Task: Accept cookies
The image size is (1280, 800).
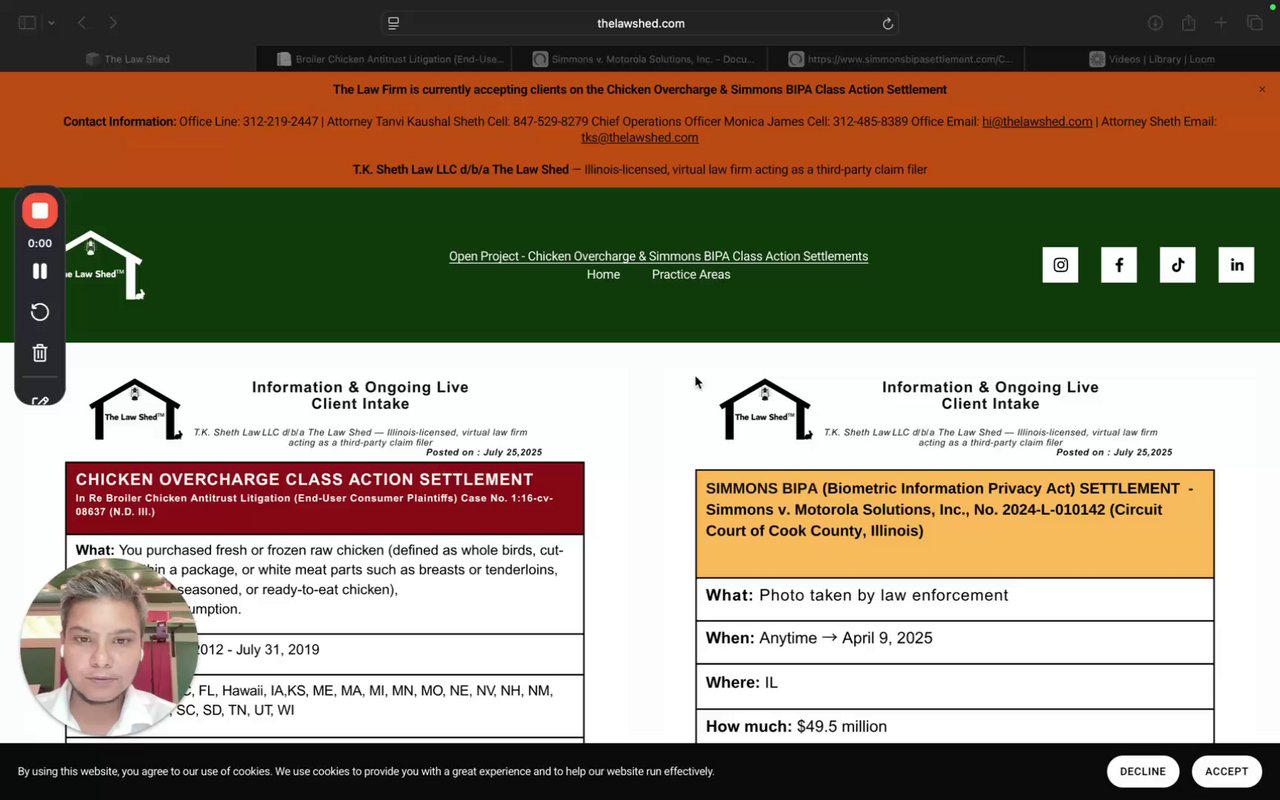Action: click(1226, 771)
